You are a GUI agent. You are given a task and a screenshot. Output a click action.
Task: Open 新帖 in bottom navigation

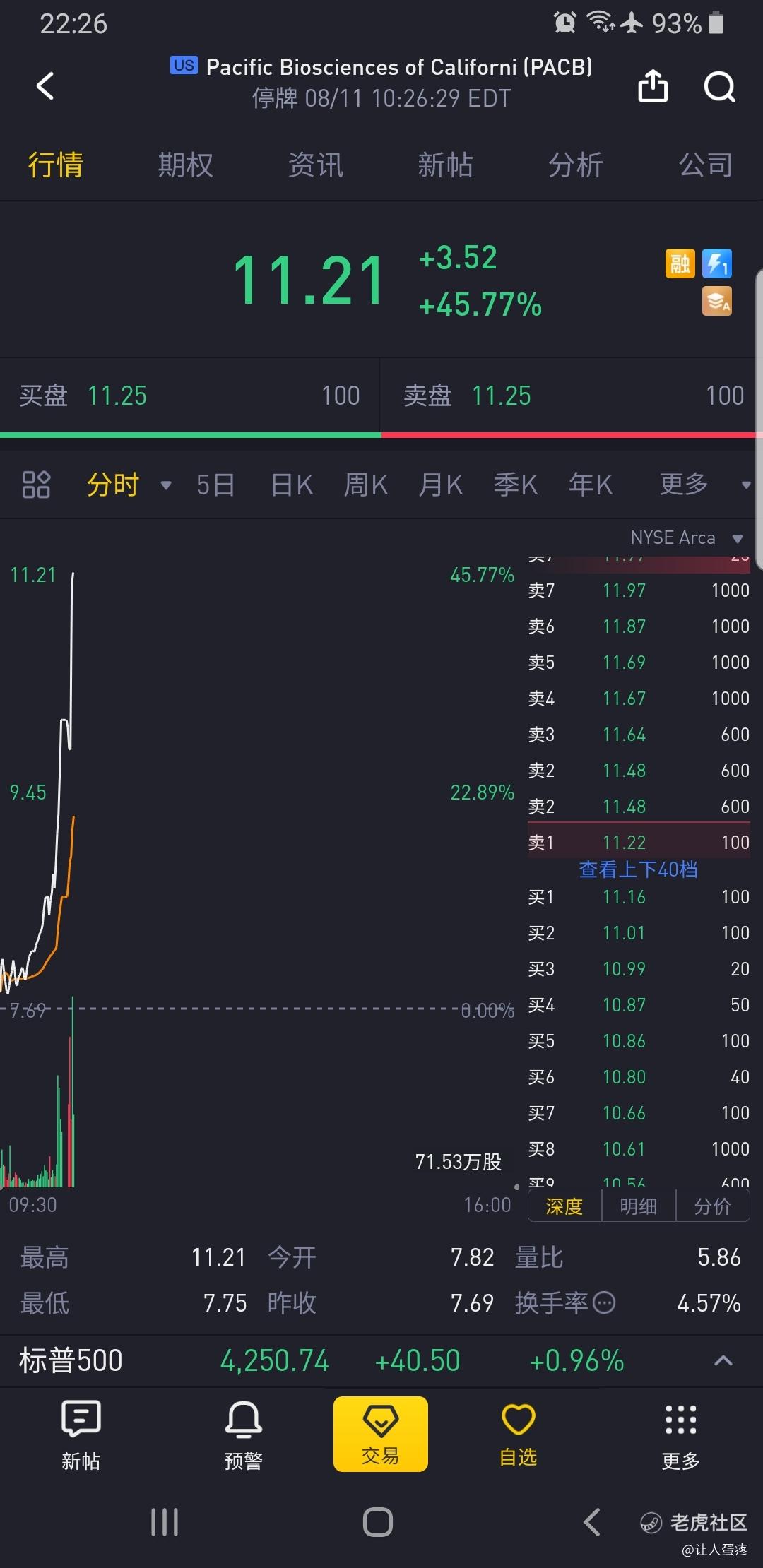coord(81,1435)
